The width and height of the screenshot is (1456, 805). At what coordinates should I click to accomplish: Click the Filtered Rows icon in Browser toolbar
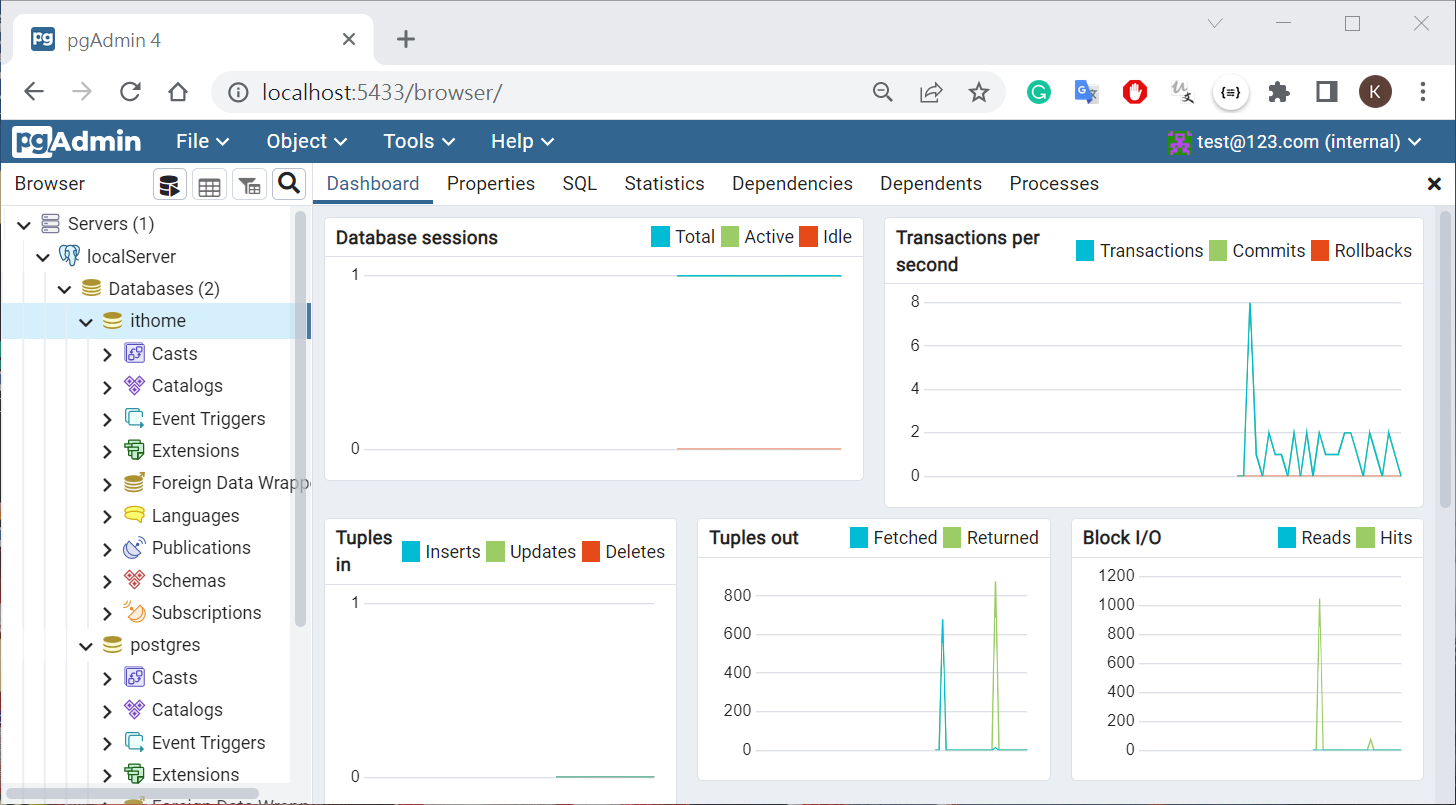click(249, 185)
